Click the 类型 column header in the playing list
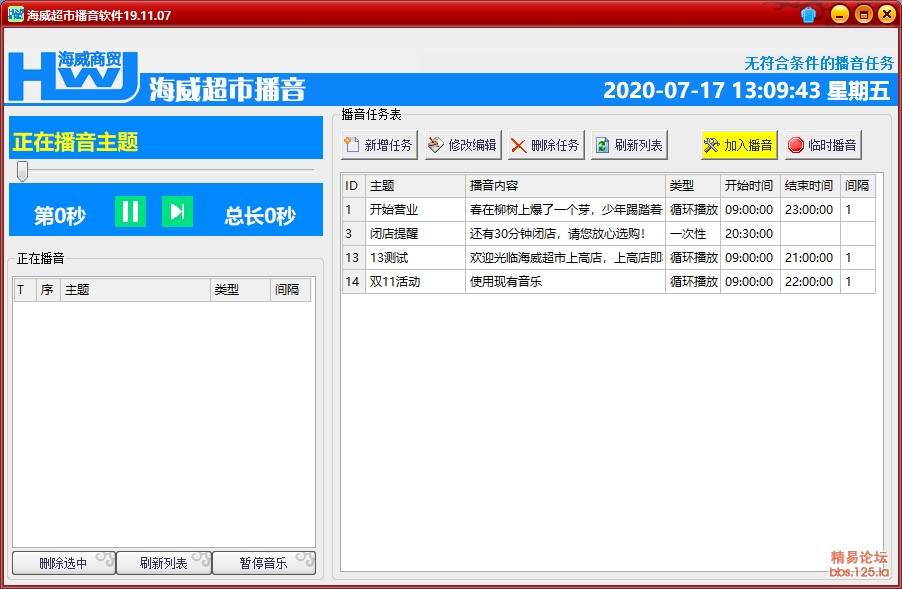902x589 pixels. click(x=240, y=289)
